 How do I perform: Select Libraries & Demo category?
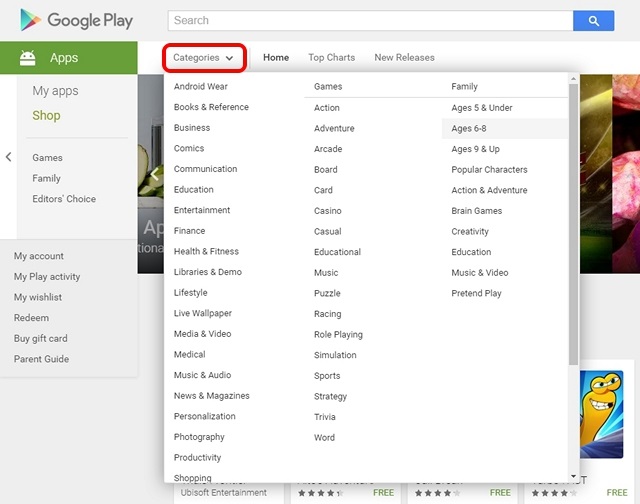coord(208,272)
